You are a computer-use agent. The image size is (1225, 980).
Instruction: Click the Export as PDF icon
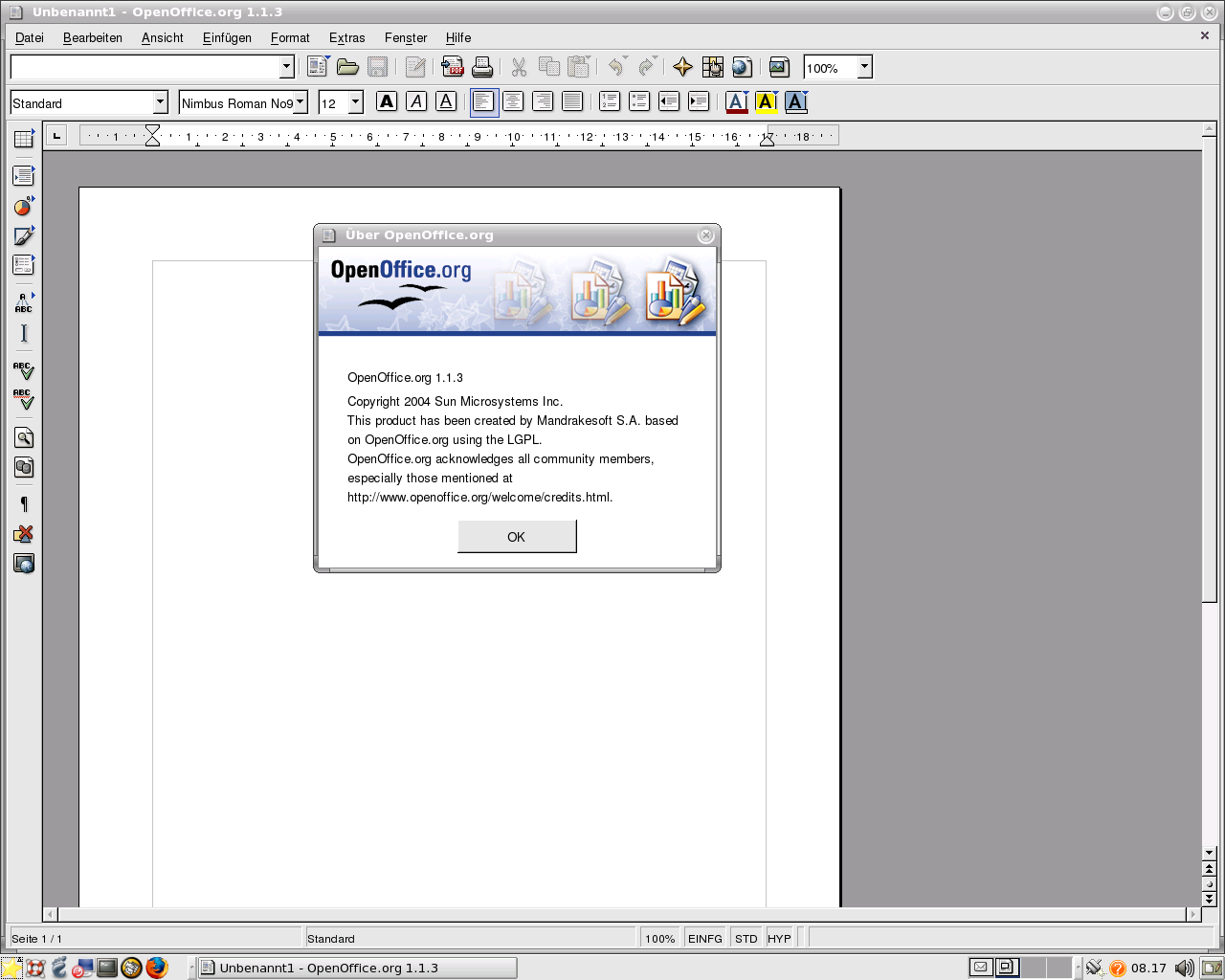[452, 67]
